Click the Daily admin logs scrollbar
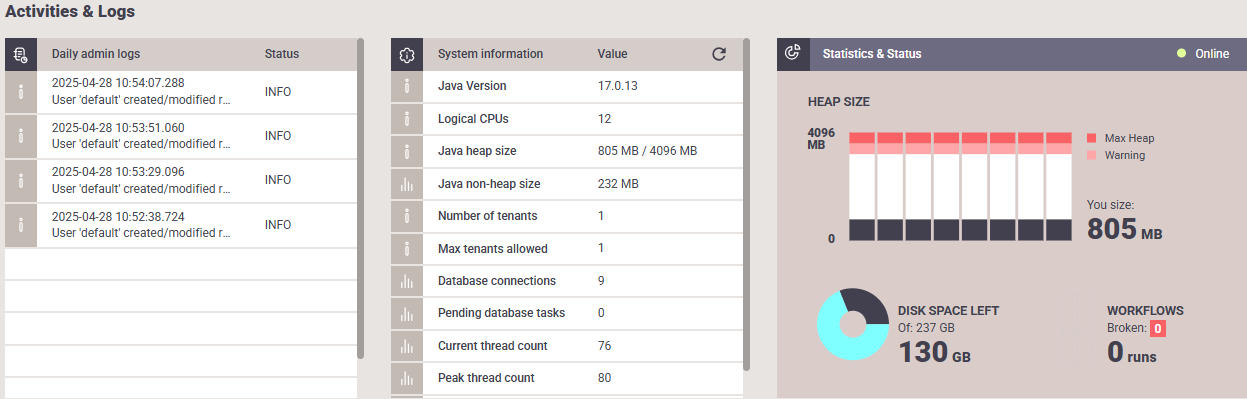This screenshot has width=1247, height=399. tap(360, 198)
